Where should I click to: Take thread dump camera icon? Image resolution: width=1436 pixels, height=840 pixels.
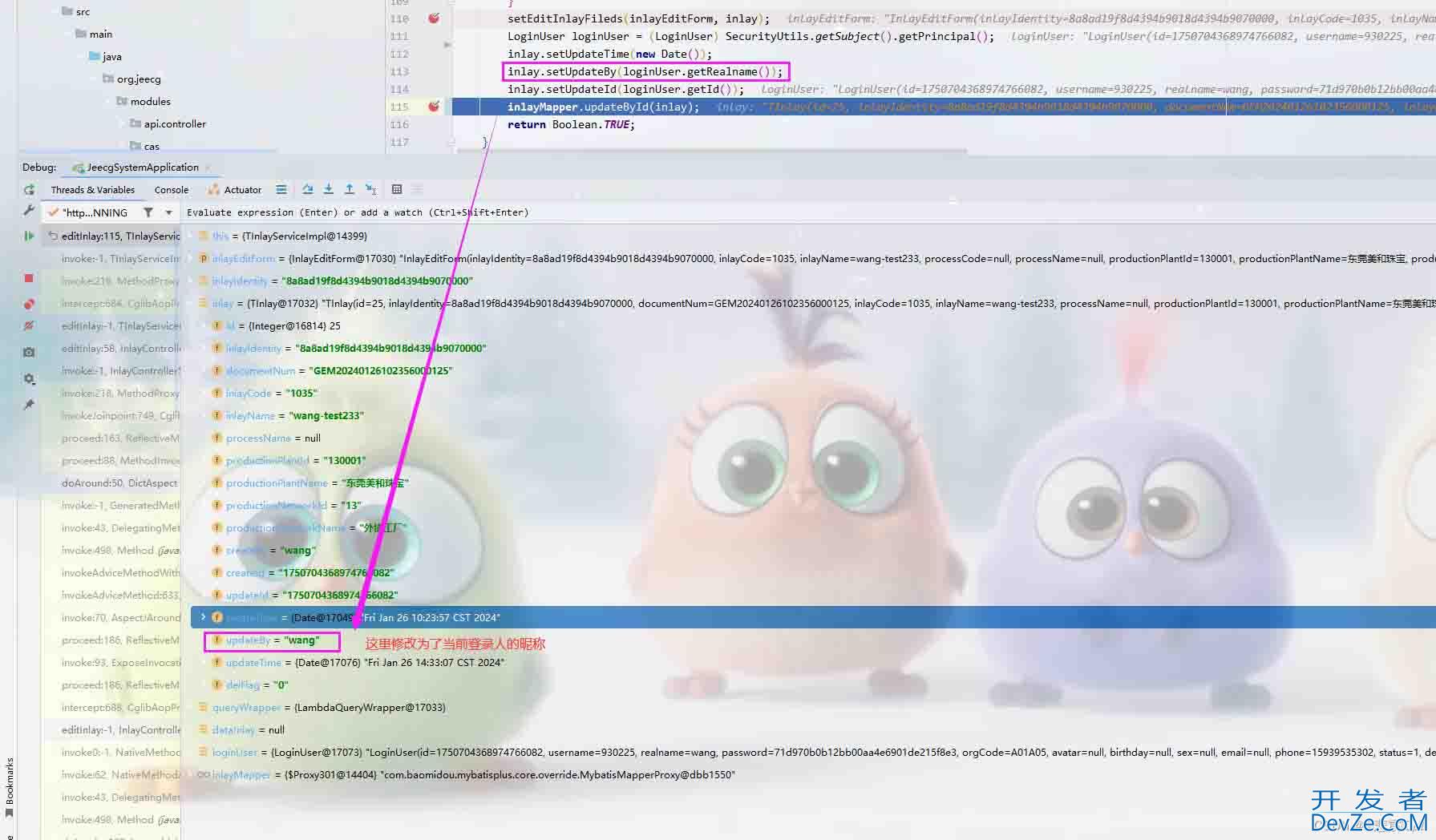point(29,352)
